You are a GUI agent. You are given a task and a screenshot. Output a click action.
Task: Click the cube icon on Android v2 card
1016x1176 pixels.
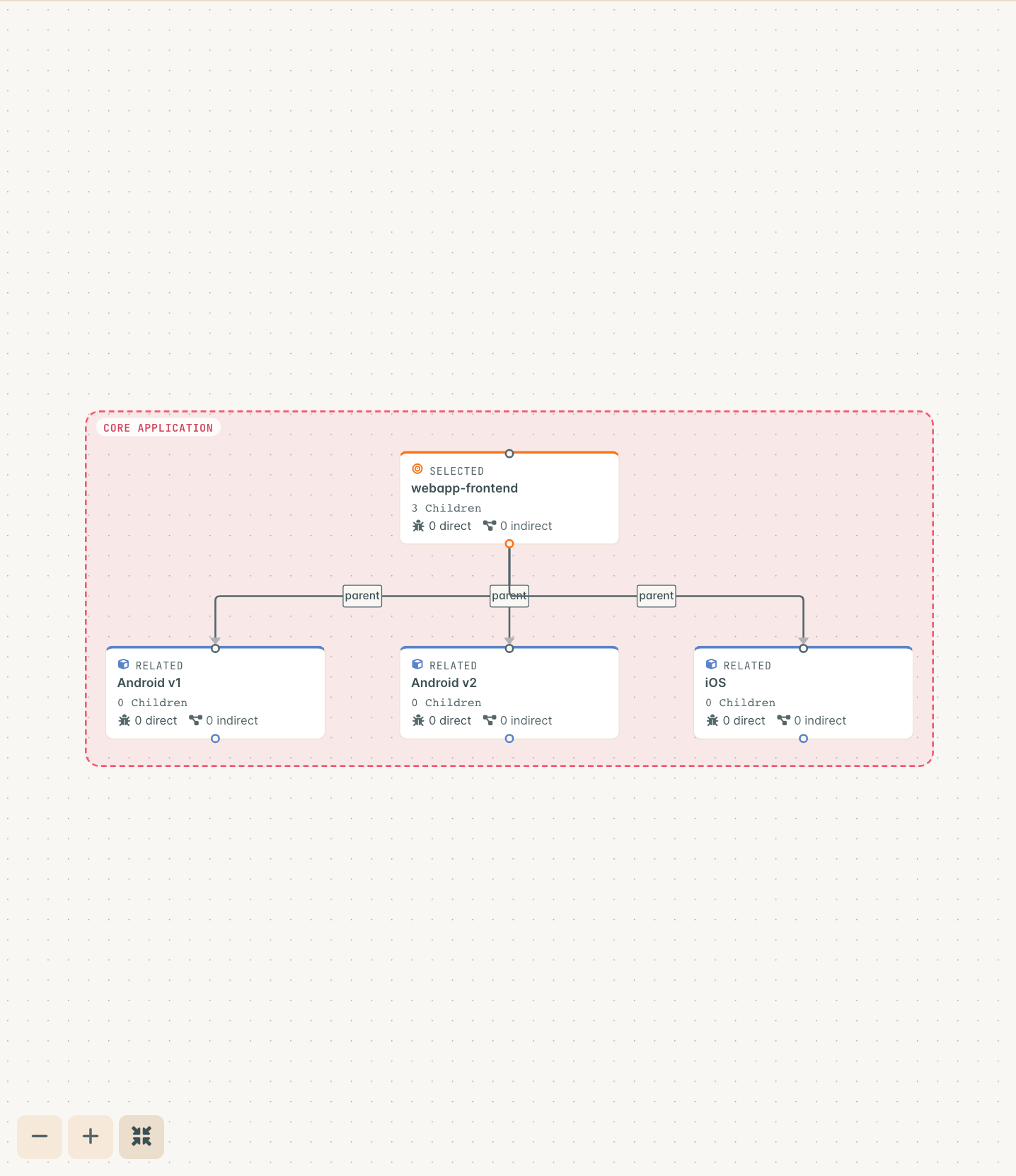417,664
